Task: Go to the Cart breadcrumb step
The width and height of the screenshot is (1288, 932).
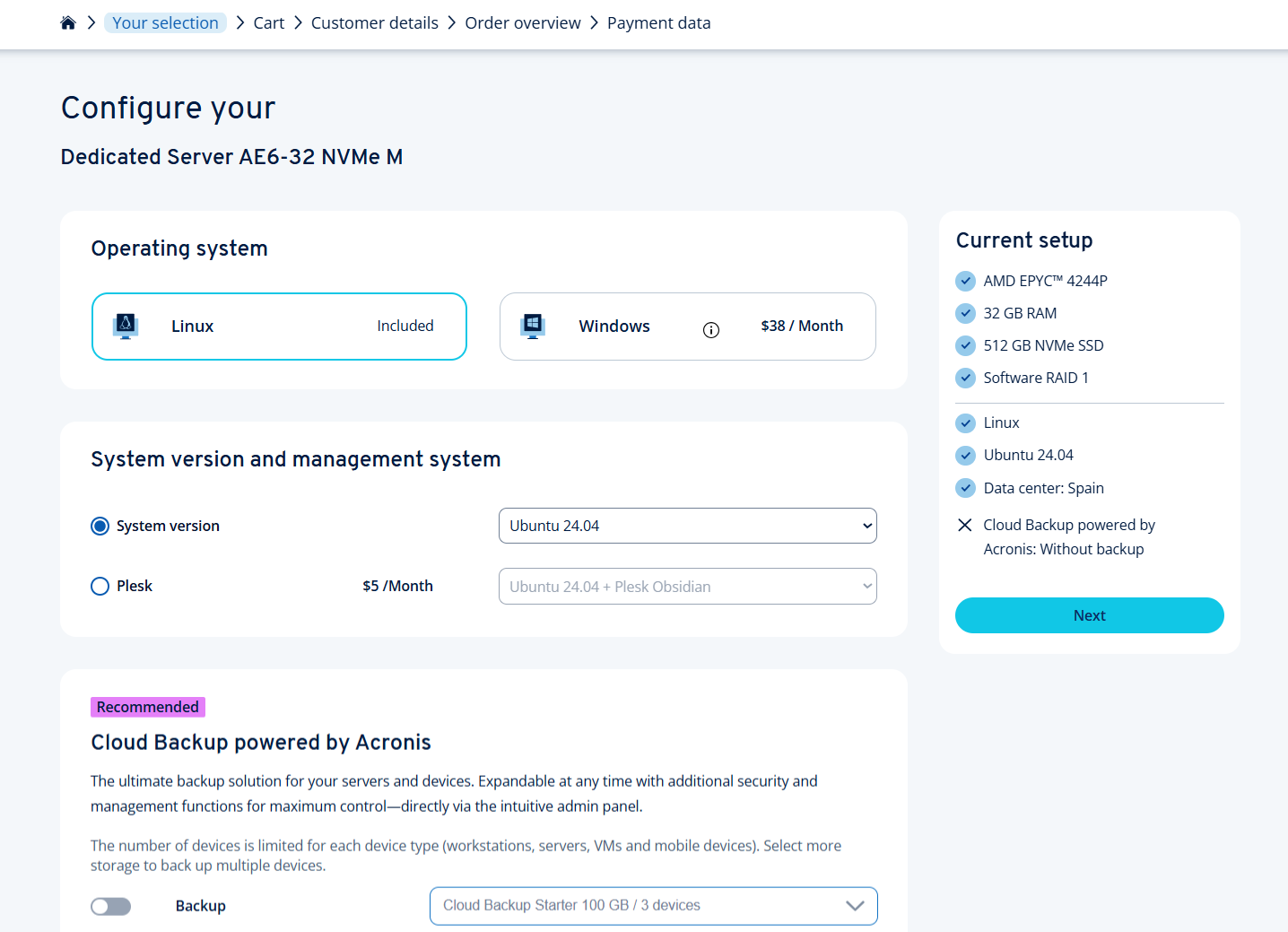Action: click(269, 22)
